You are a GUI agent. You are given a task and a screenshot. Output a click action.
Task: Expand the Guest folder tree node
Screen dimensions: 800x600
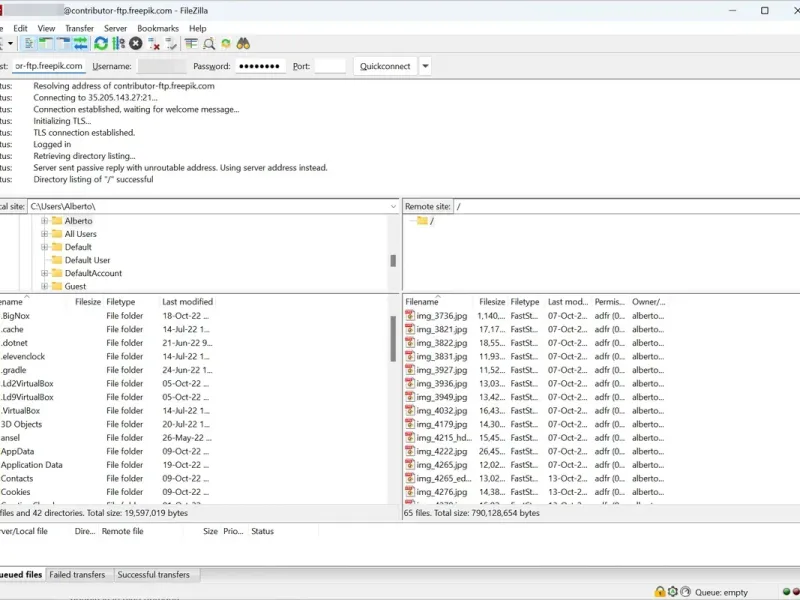44,286
